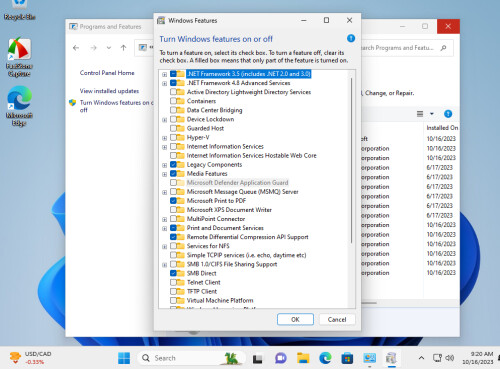
Task: Open the help icon in Programs and Features
Action: click(448, 114)
